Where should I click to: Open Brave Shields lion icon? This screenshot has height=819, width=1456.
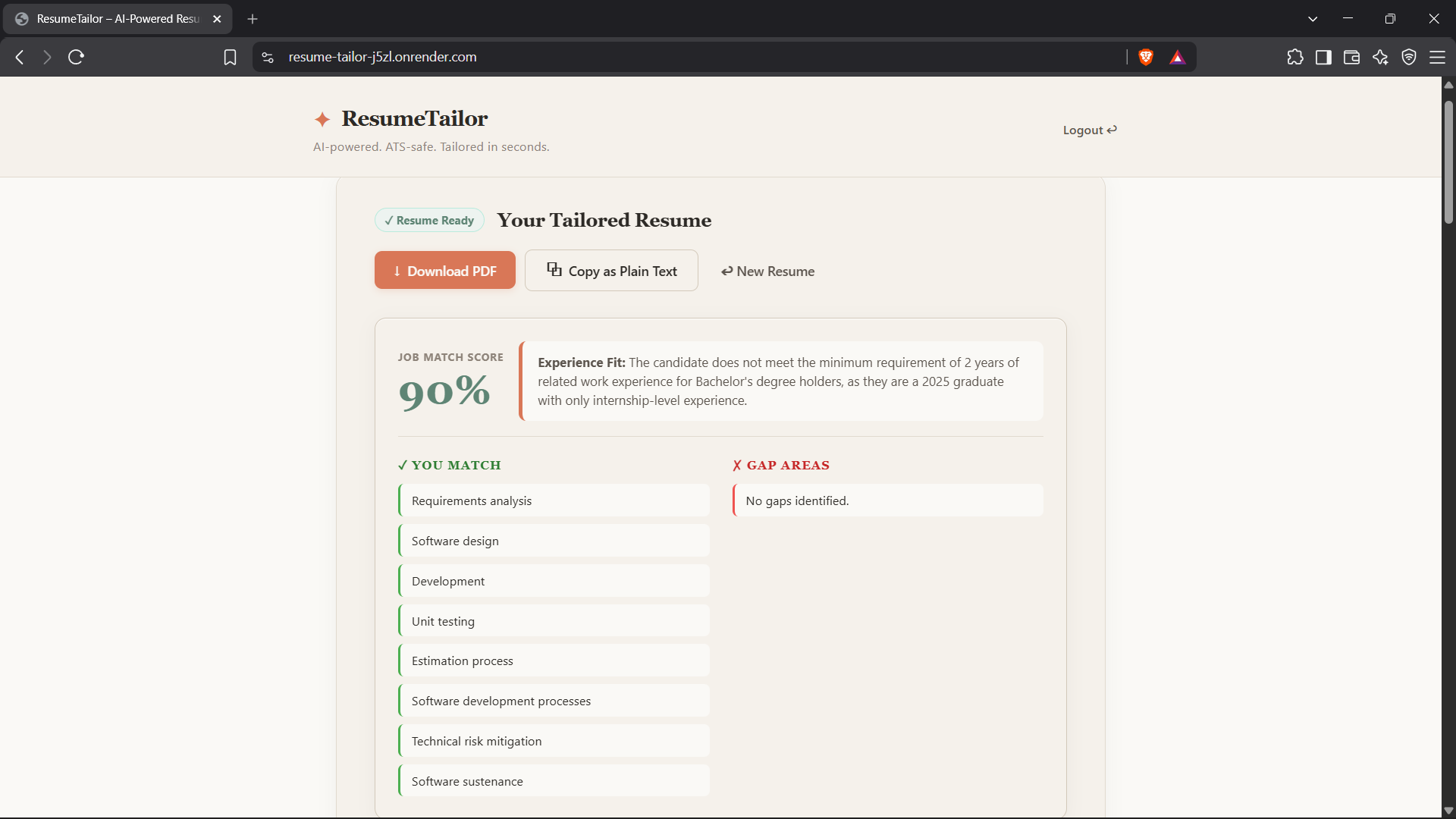[x=1146, y=57]
